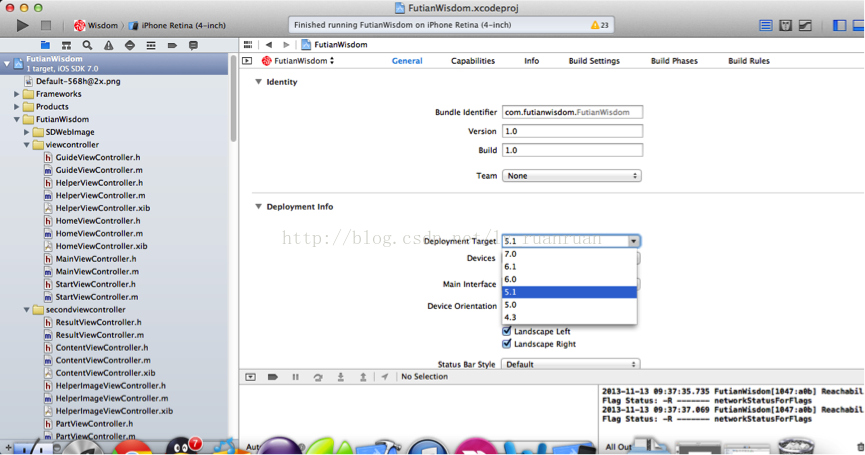Toggle the Landscape Right checkbox
865x455 pixels.
coord(506,344)
